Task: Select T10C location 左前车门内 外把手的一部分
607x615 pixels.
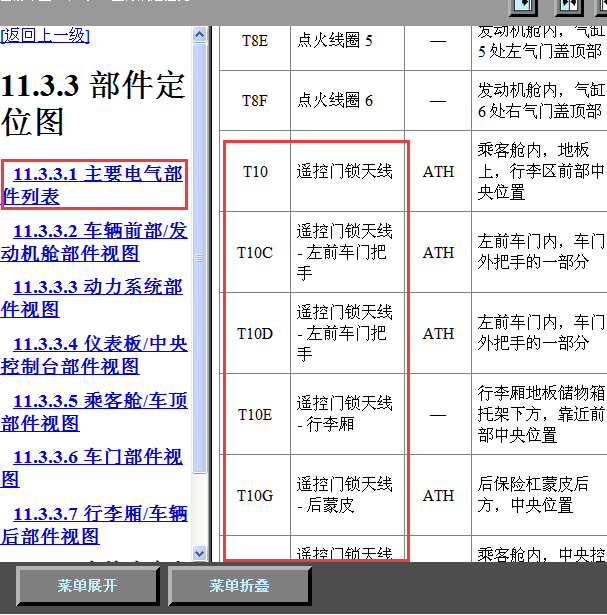Action: 540,252
